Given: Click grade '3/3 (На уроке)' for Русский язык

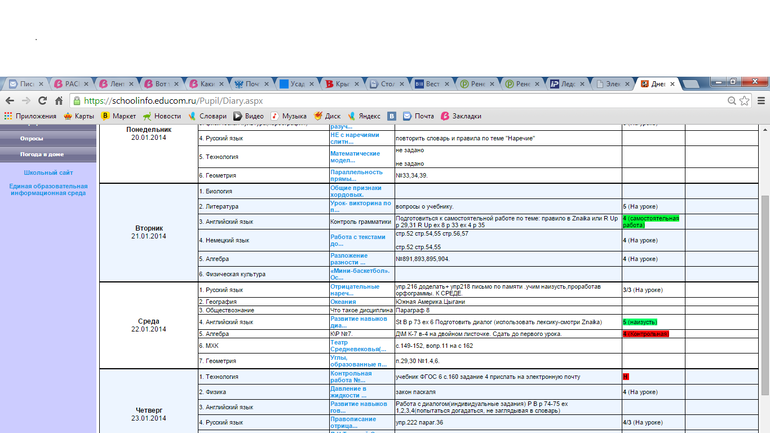Looking at the screenshot, I should point(642,290).
